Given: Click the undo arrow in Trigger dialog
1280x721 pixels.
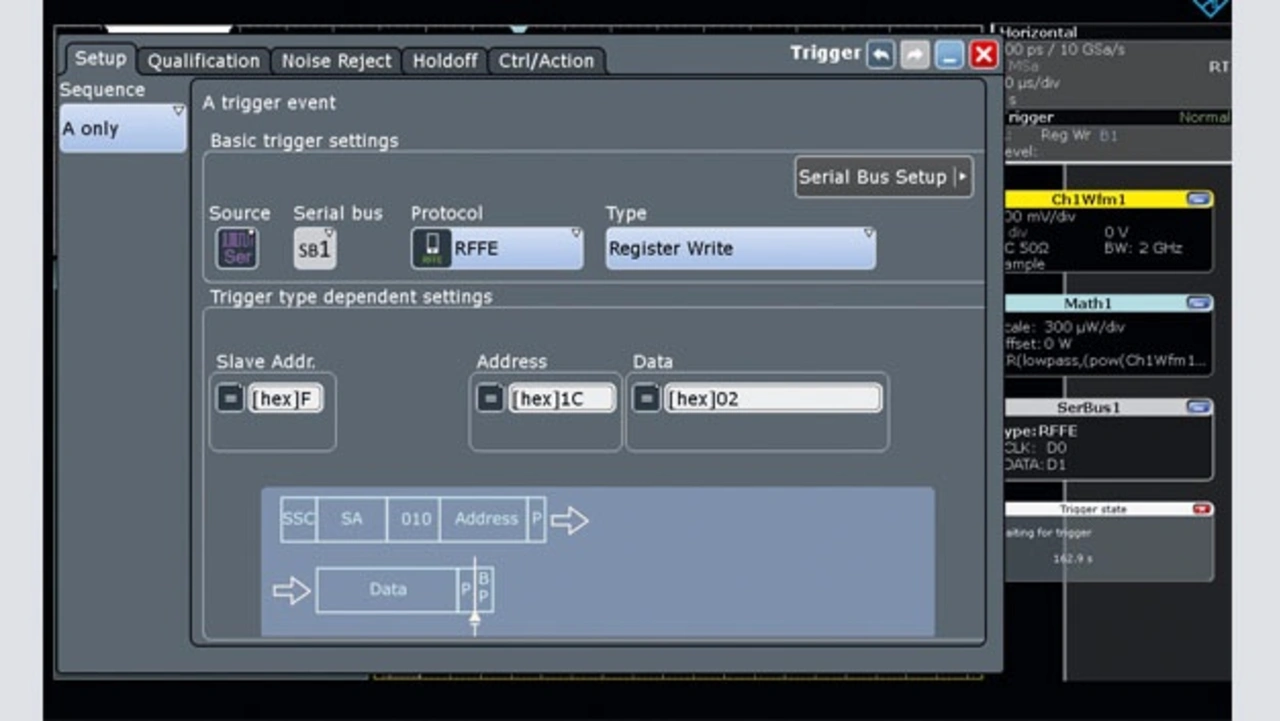Looking at the screenshot, I should (x=880, y=55).
